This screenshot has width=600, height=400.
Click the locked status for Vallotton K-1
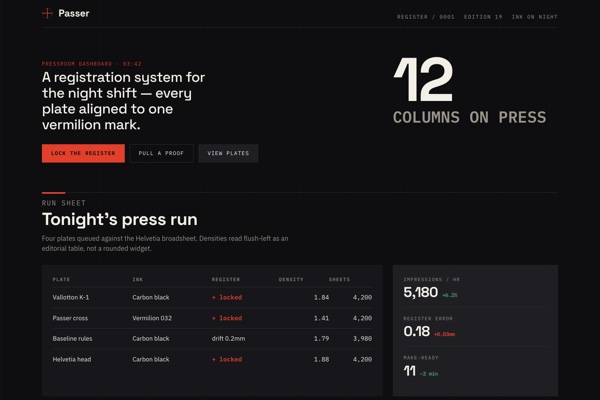(227, 297)
